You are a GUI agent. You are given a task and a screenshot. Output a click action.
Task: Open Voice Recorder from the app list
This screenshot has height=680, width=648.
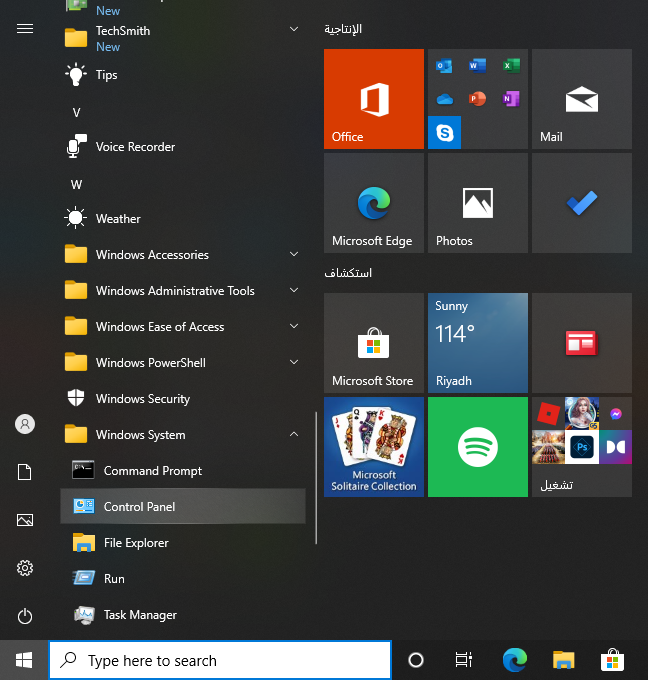coord(183,147)
